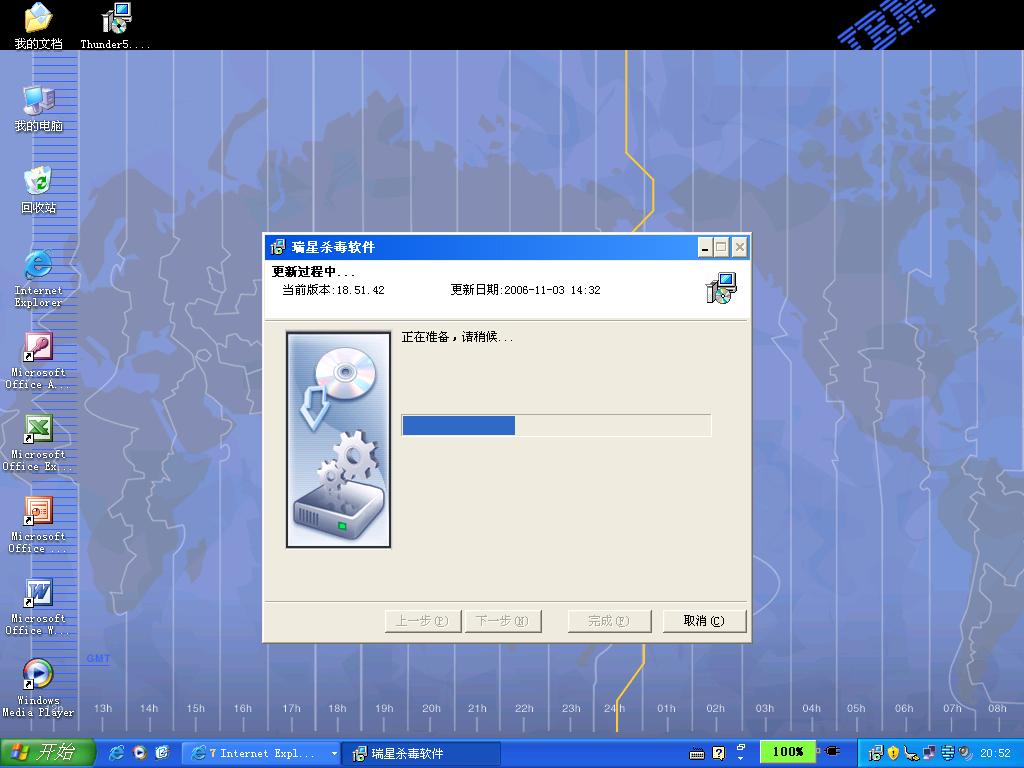Select the Thunder5 installer desktop icon
Image resolution: width=1024 pixels, height=768 pixels.
(x=116, y=26)
